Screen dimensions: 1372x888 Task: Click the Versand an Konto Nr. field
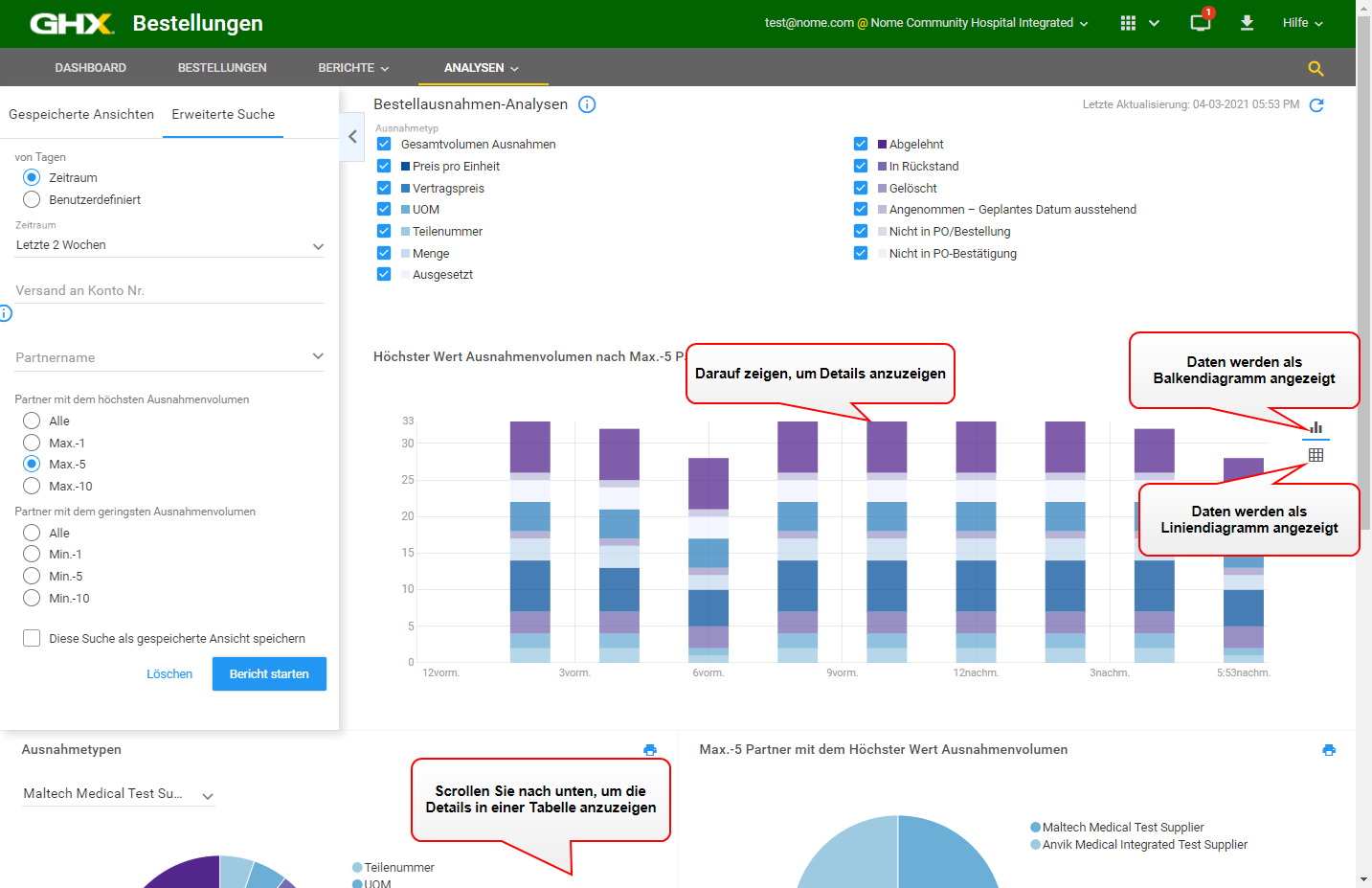pyautogui.click(x=169, y=290)
